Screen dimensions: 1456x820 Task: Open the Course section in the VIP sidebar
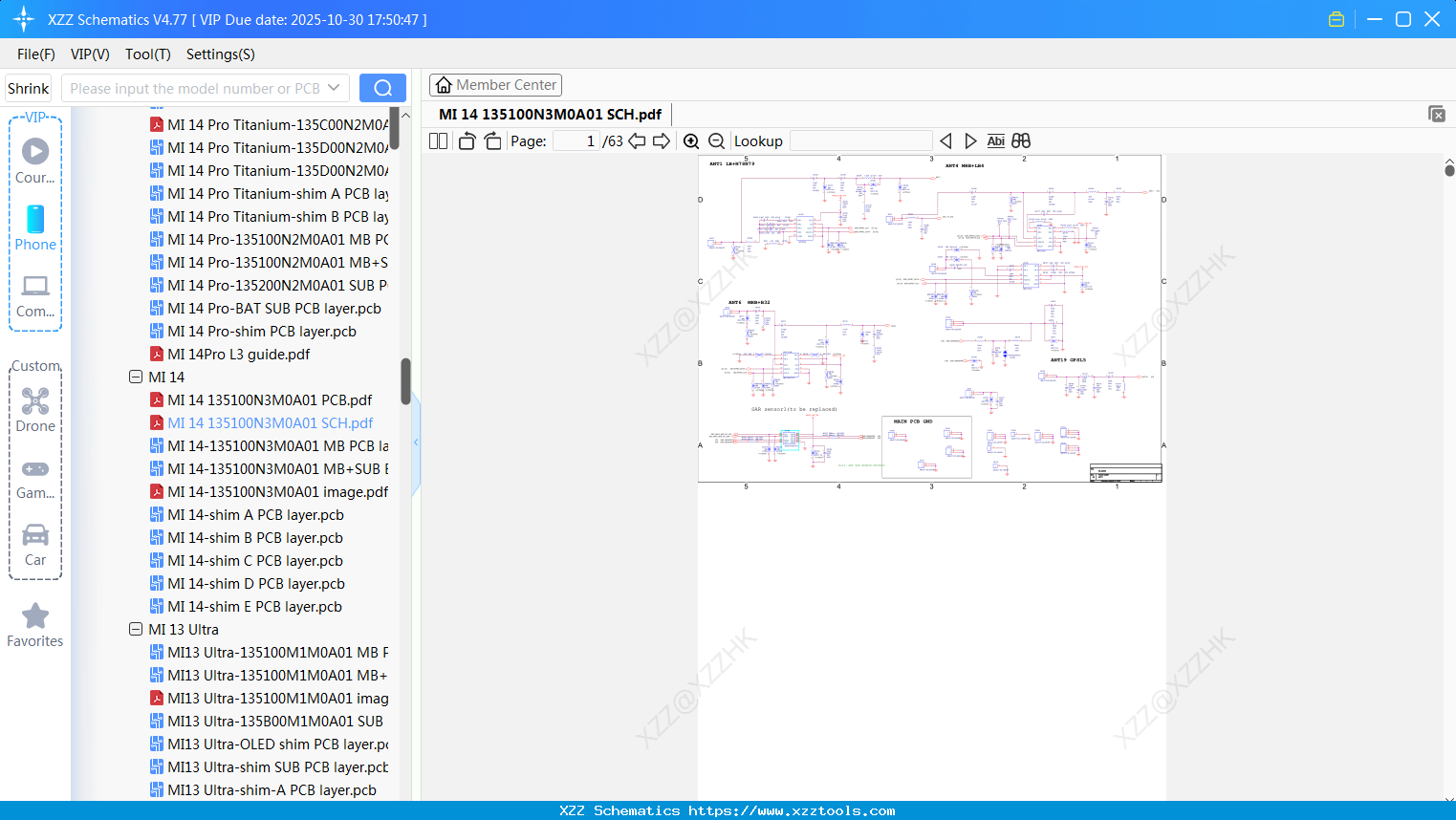(x=35, y=162)
